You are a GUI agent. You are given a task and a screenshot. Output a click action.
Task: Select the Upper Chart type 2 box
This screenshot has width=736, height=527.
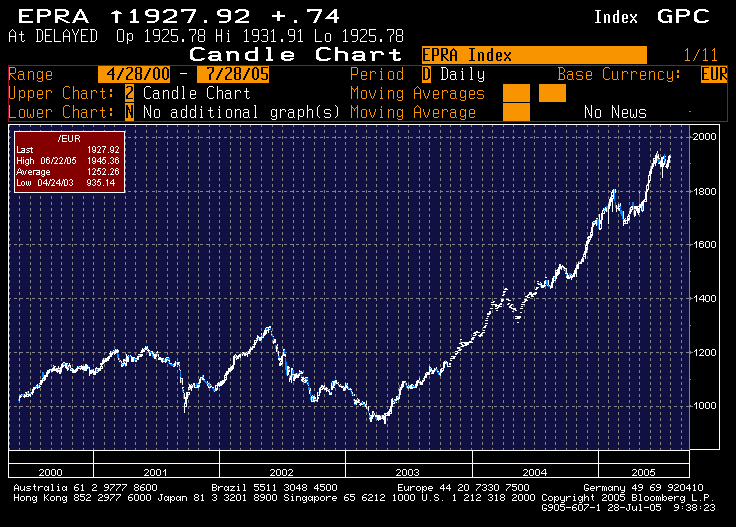click(130, 93)
